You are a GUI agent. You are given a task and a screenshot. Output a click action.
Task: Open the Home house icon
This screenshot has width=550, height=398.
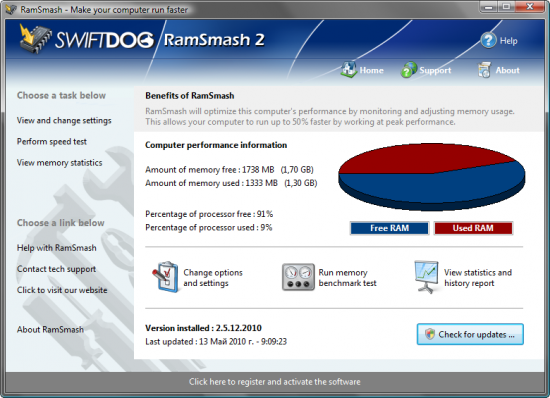tap(348, 69)
